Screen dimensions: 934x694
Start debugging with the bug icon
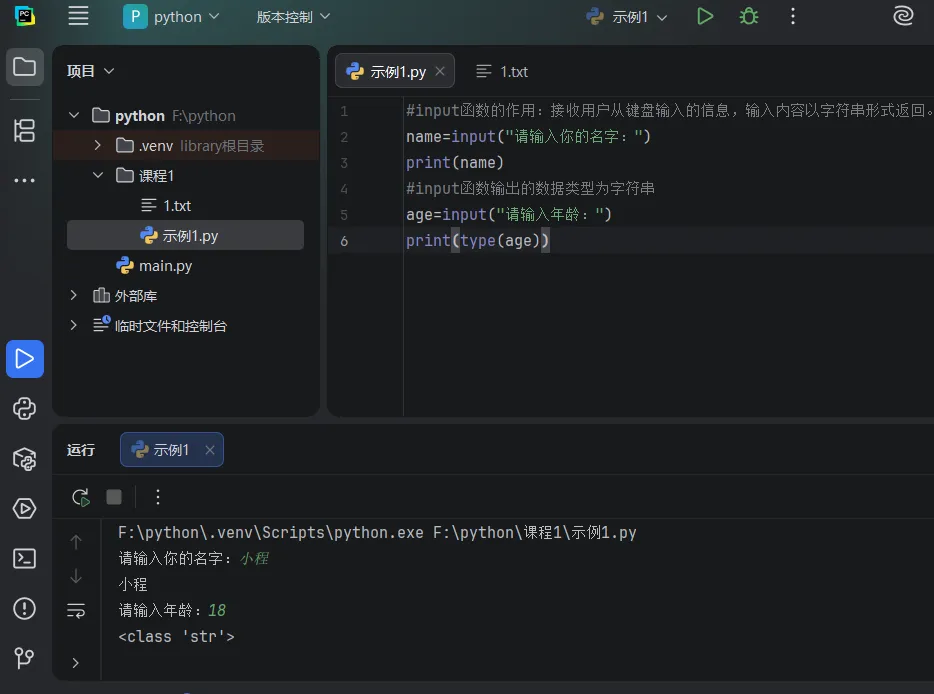click(749, 16)
